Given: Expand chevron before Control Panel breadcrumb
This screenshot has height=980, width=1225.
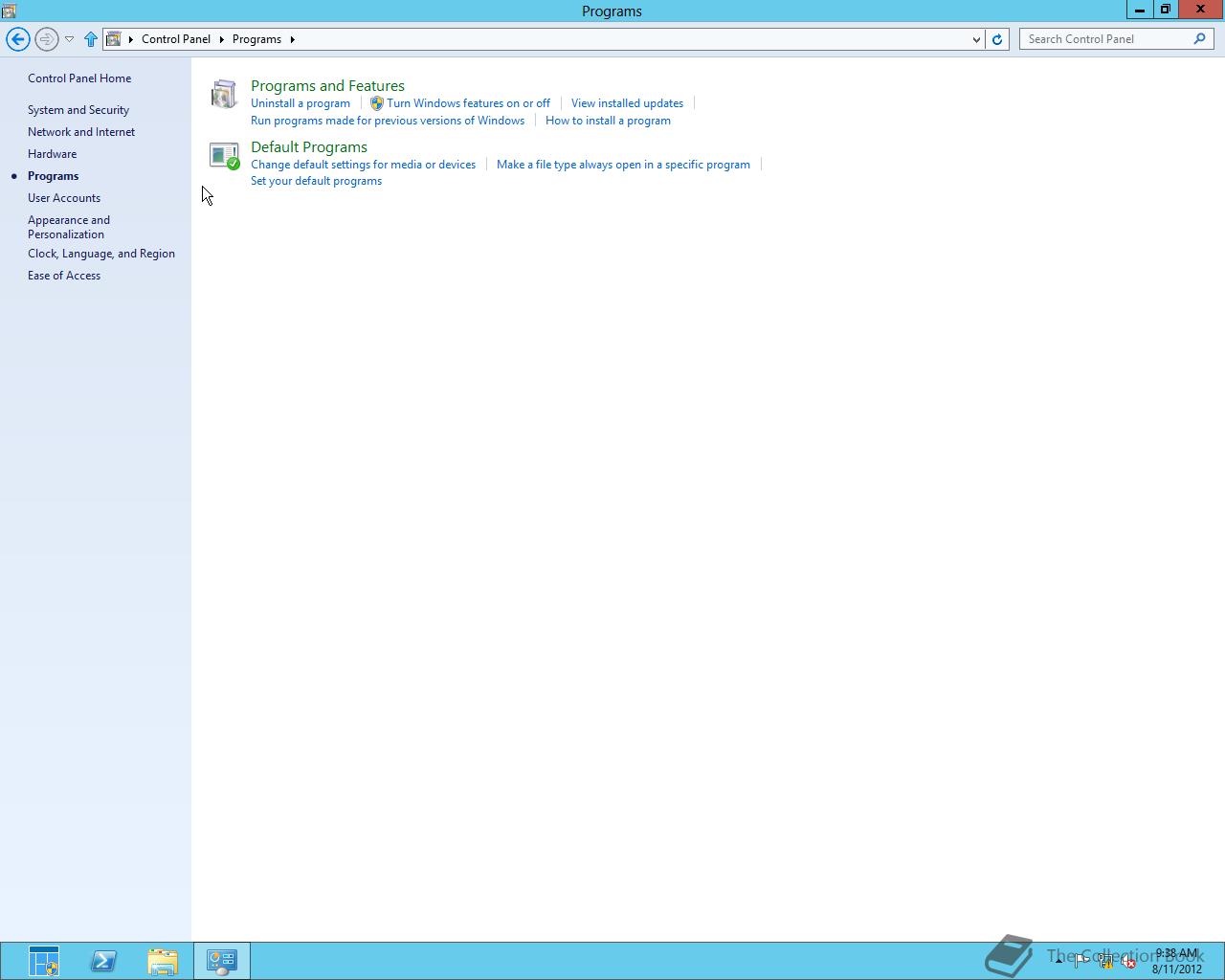Looking at the screenshot, I should pos(131,39).
